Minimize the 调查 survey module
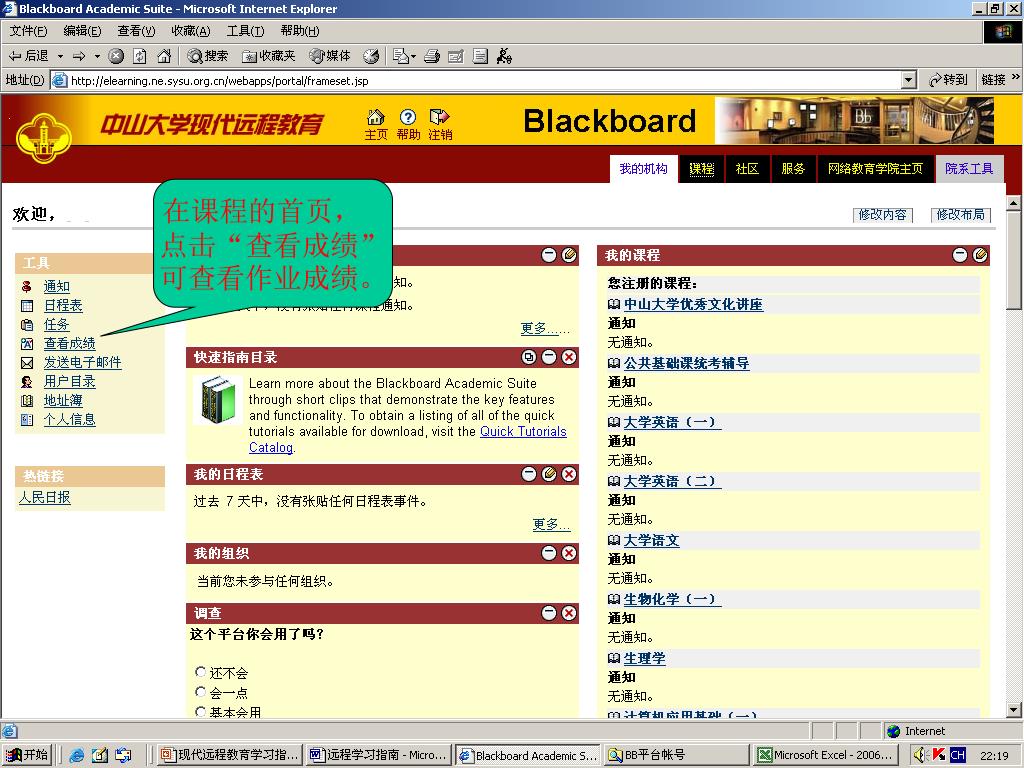 (x=549, y=613)
